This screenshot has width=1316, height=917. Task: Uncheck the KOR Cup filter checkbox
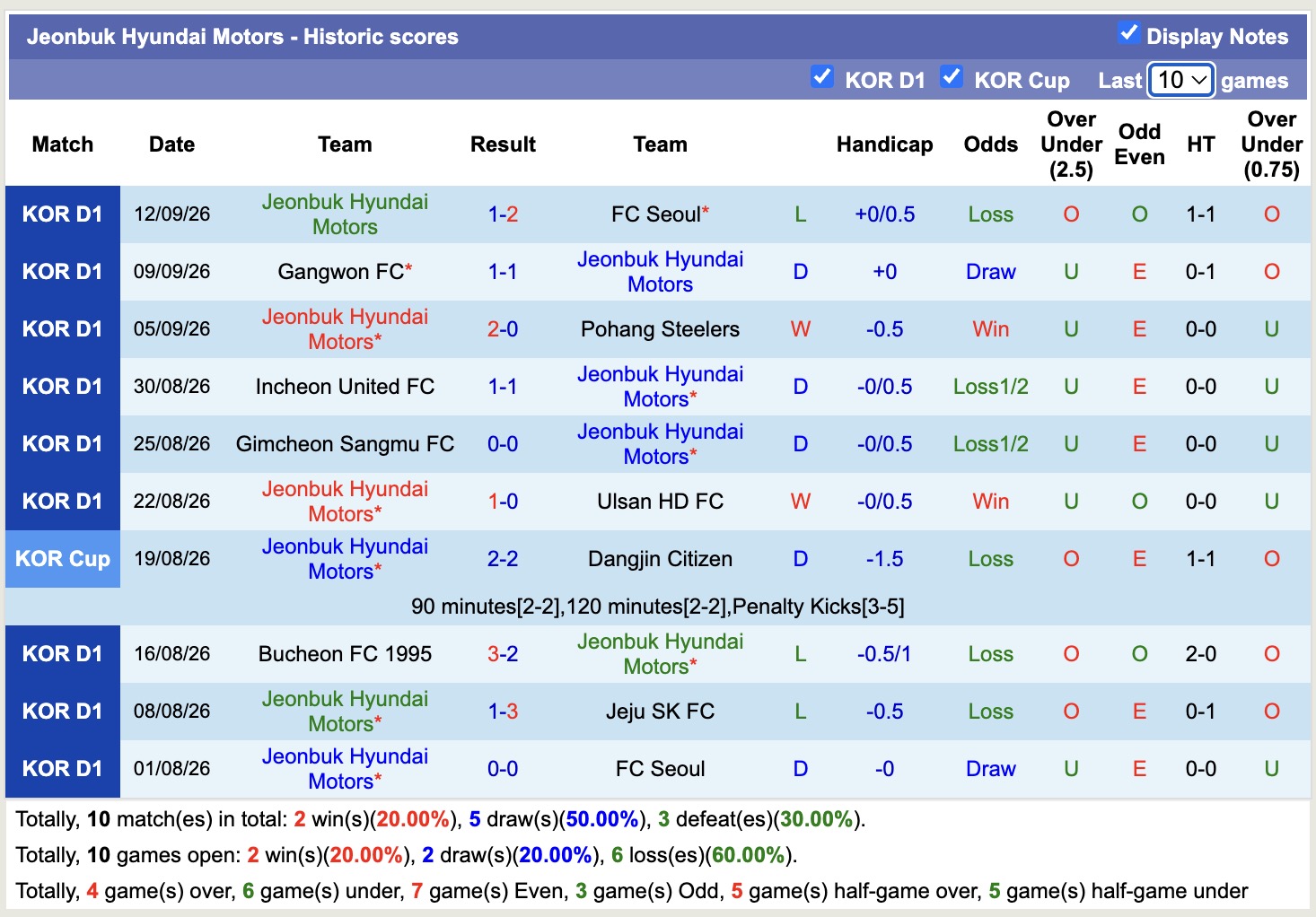tap(952, 77)
